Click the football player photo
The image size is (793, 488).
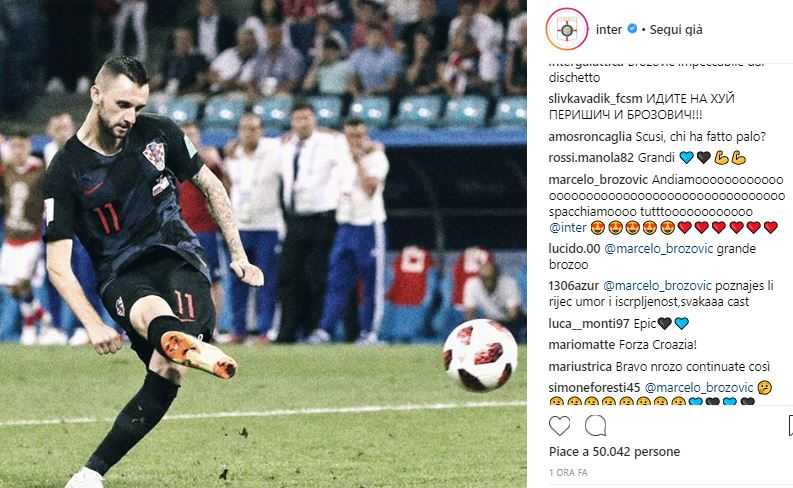(x=263, y=244)
